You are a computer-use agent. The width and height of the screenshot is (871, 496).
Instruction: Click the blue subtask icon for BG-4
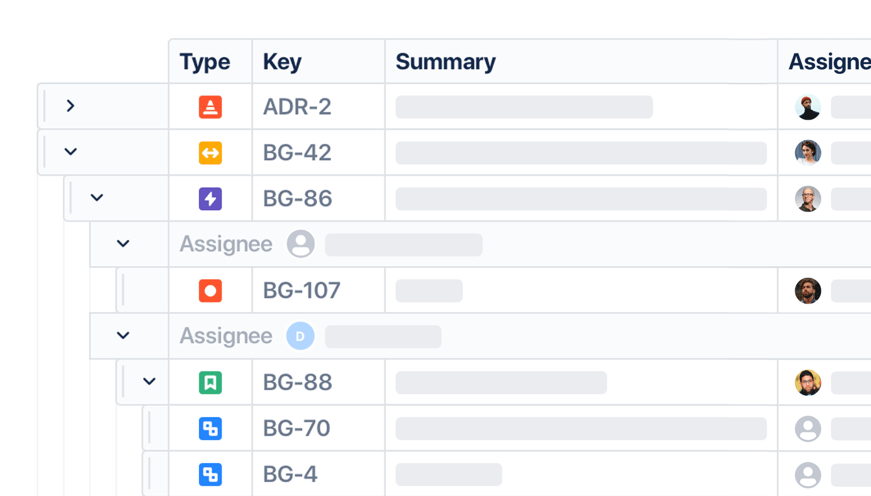210,475
